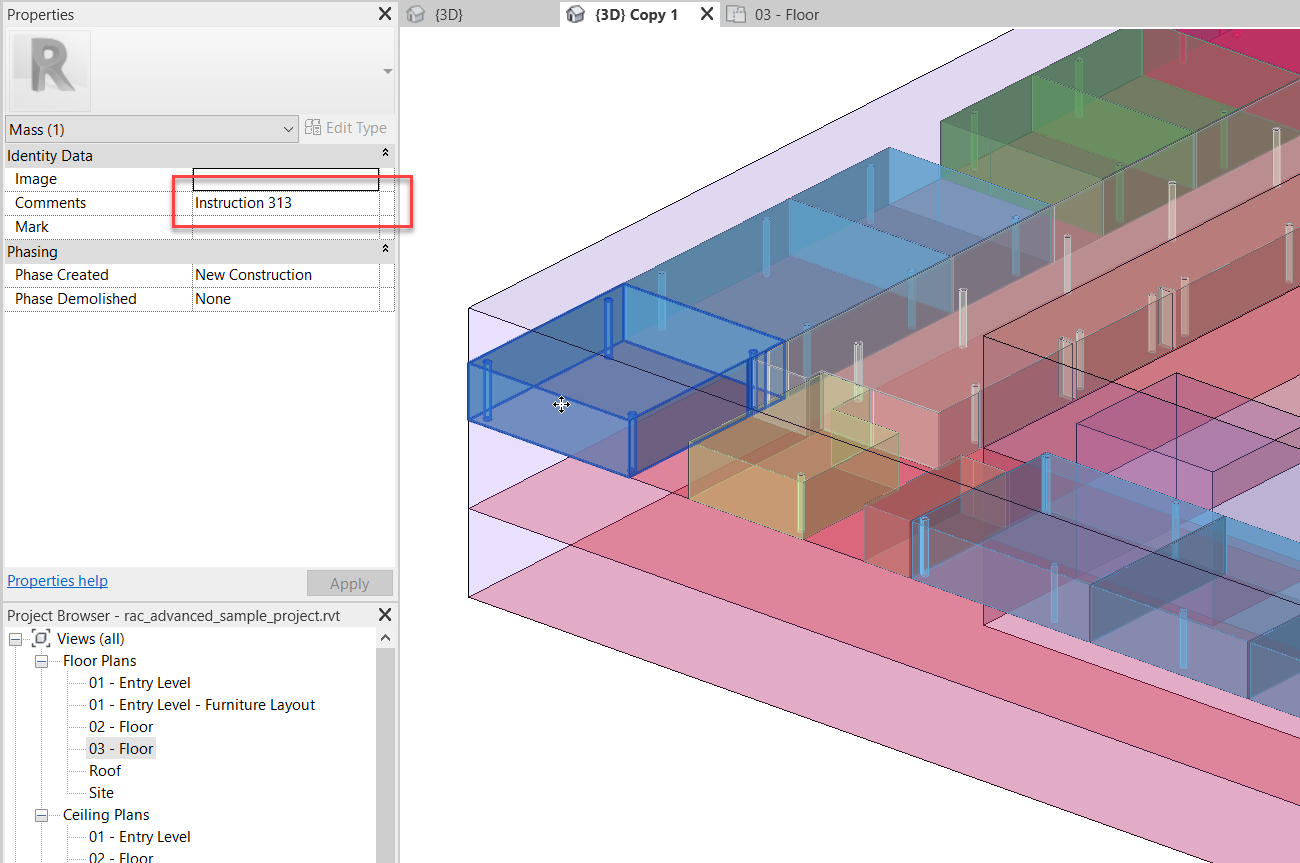
Task: Click the Edit Type button
Action: [346, 128]
